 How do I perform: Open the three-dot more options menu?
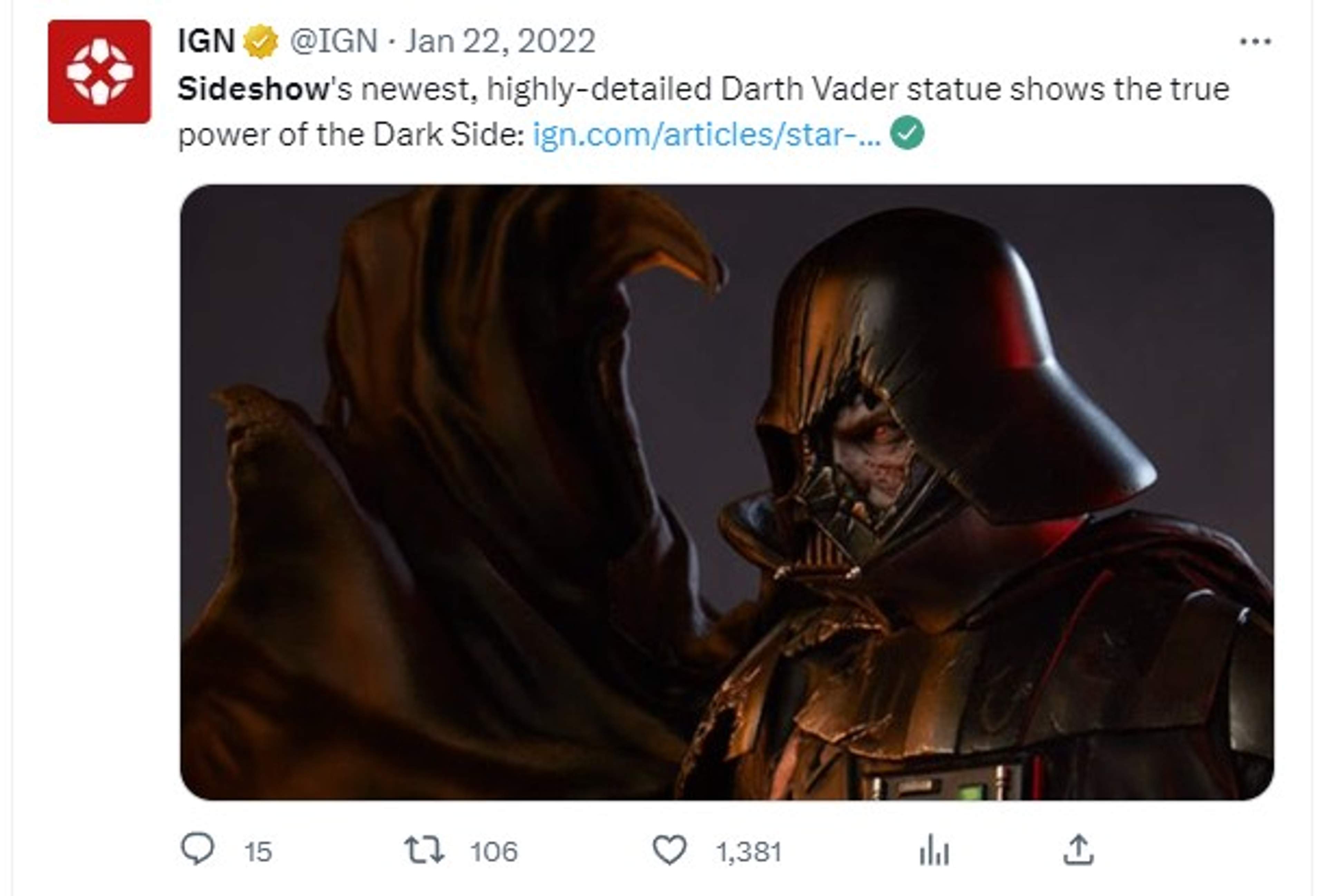tap(1256, 42)
